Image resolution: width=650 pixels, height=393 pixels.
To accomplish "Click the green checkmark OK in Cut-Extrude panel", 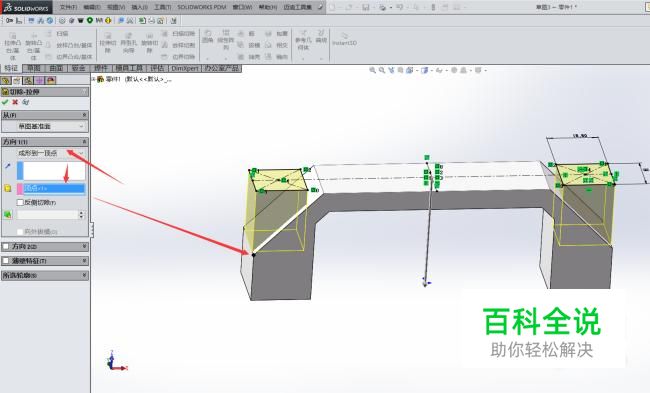I will pos(5,102).
